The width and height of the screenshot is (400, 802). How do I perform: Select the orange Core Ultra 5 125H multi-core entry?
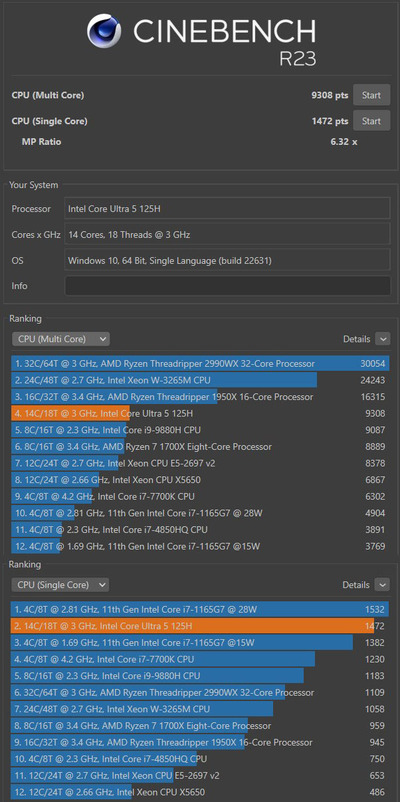point(200,413)
